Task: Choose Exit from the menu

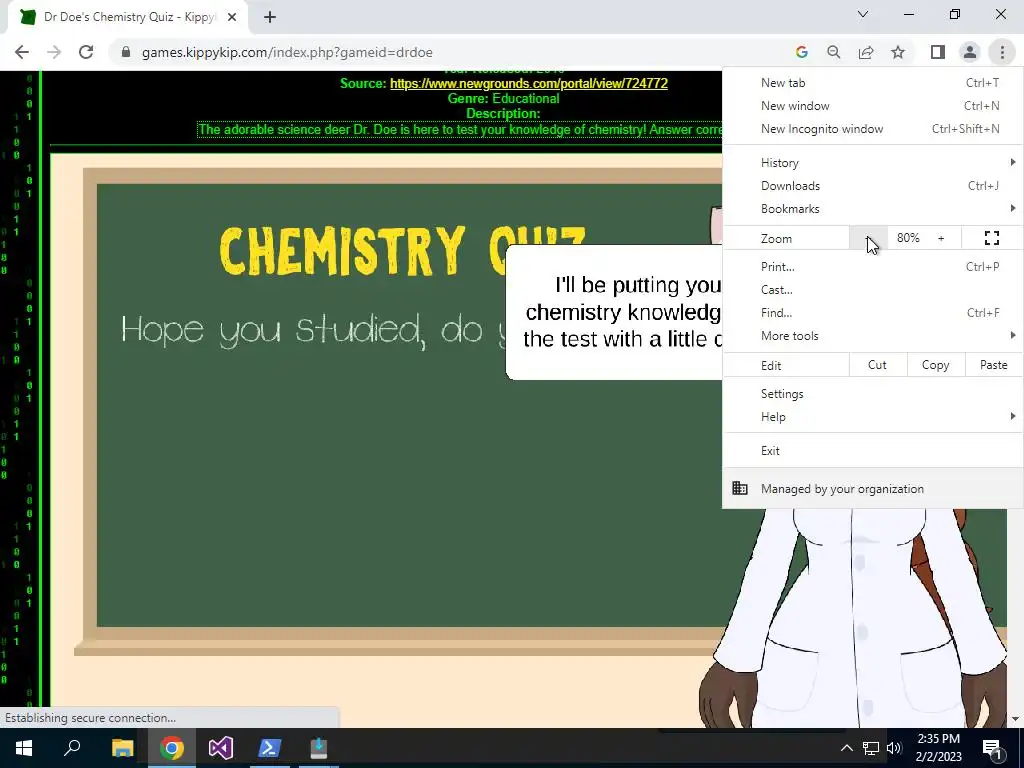Action: pyautogui.click(x=872, y=451)
